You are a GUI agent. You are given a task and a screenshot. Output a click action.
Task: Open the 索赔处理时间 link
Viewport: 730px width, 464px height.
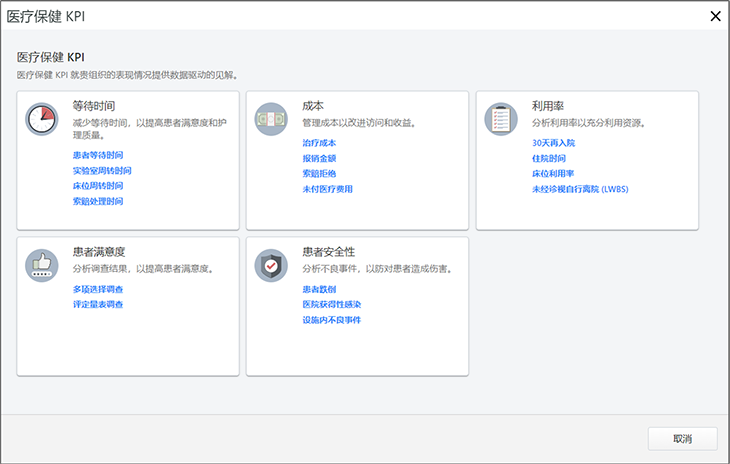98,201
